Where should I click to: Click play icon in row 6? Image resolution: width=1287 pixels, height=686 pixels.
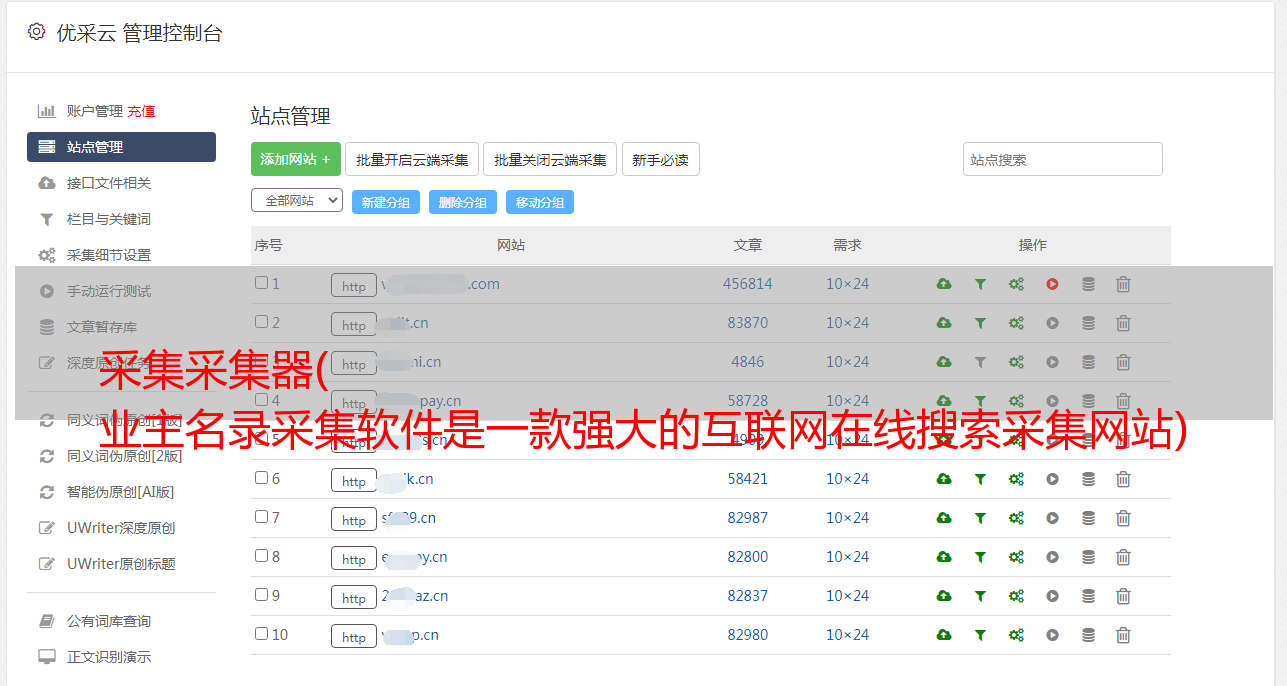tap(1052, 479)
